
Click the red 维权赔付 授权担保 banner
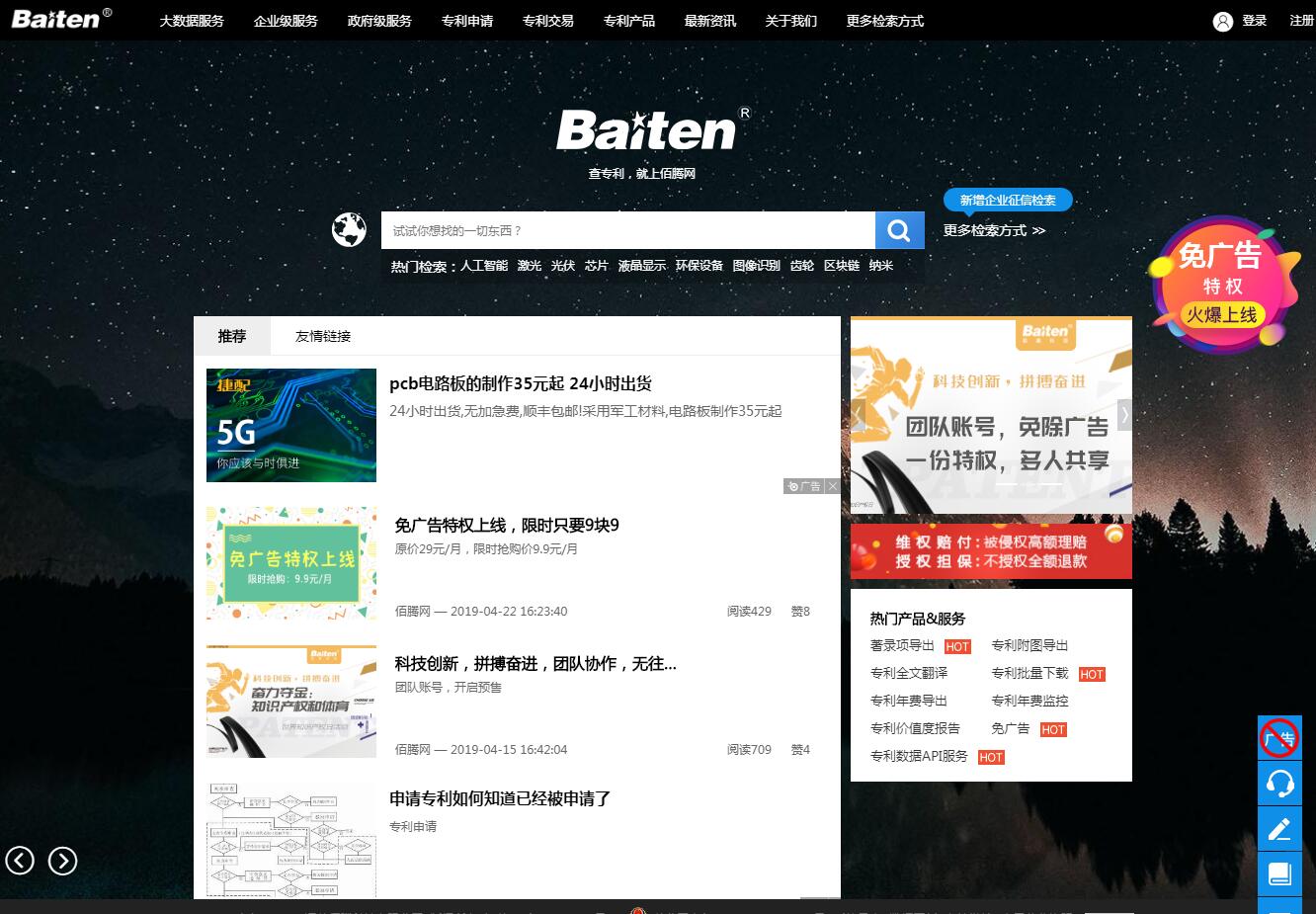tap(991, 551)
